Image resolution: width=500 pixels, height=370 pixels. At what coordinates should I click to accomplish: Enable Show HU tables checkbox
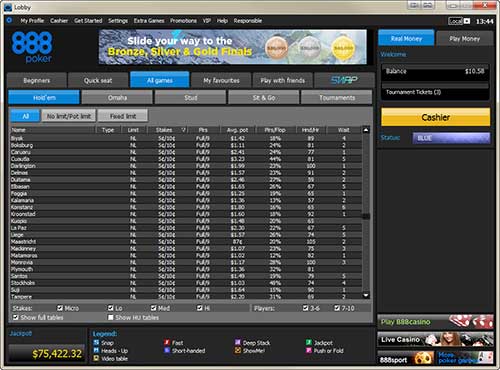tap(111, 317)
